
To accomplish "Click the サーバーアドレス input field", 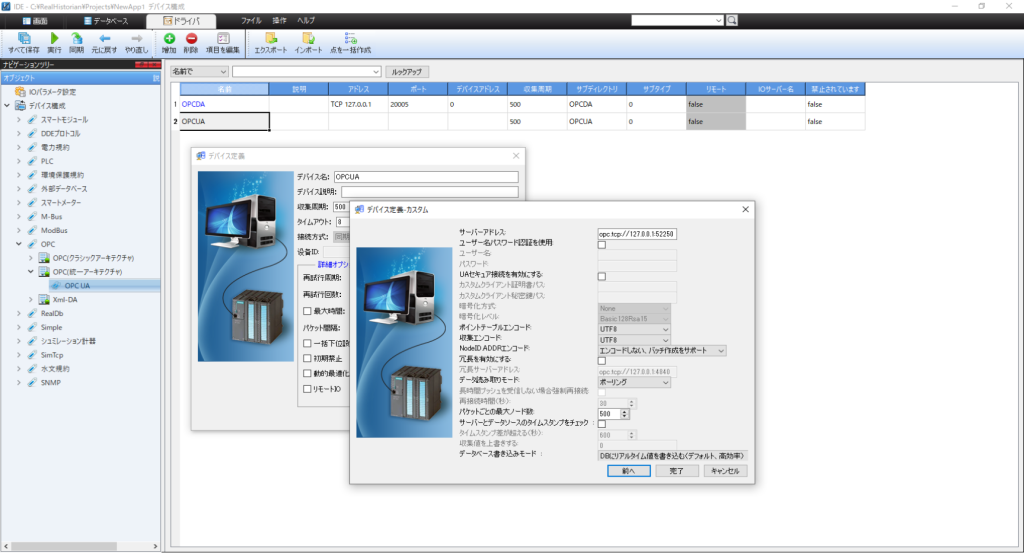I will coord(637,233).
